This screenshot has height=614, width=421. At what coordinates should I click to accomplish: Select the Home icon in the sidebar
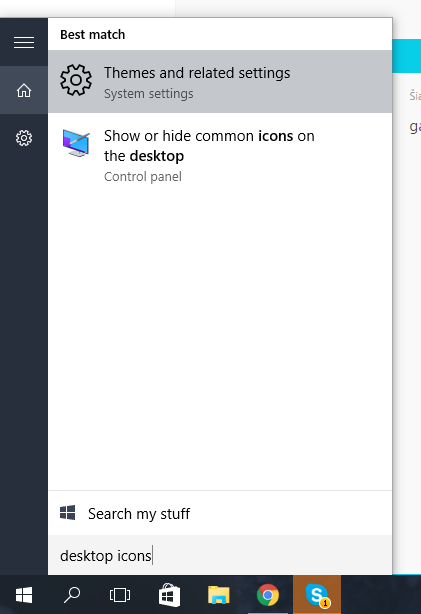coord(24,90)
